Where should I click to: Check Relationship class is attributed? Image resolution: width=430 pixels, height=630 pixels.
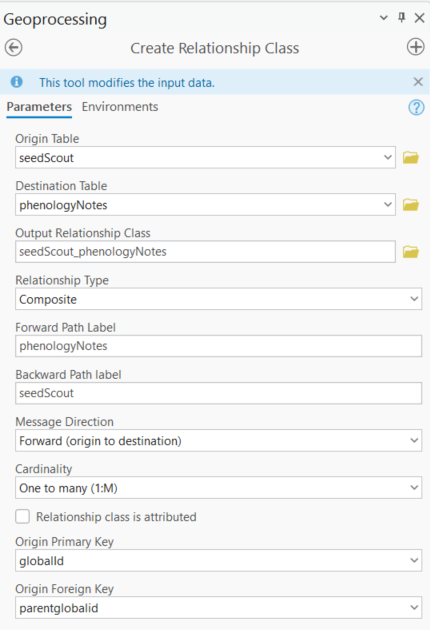(23, 516)
